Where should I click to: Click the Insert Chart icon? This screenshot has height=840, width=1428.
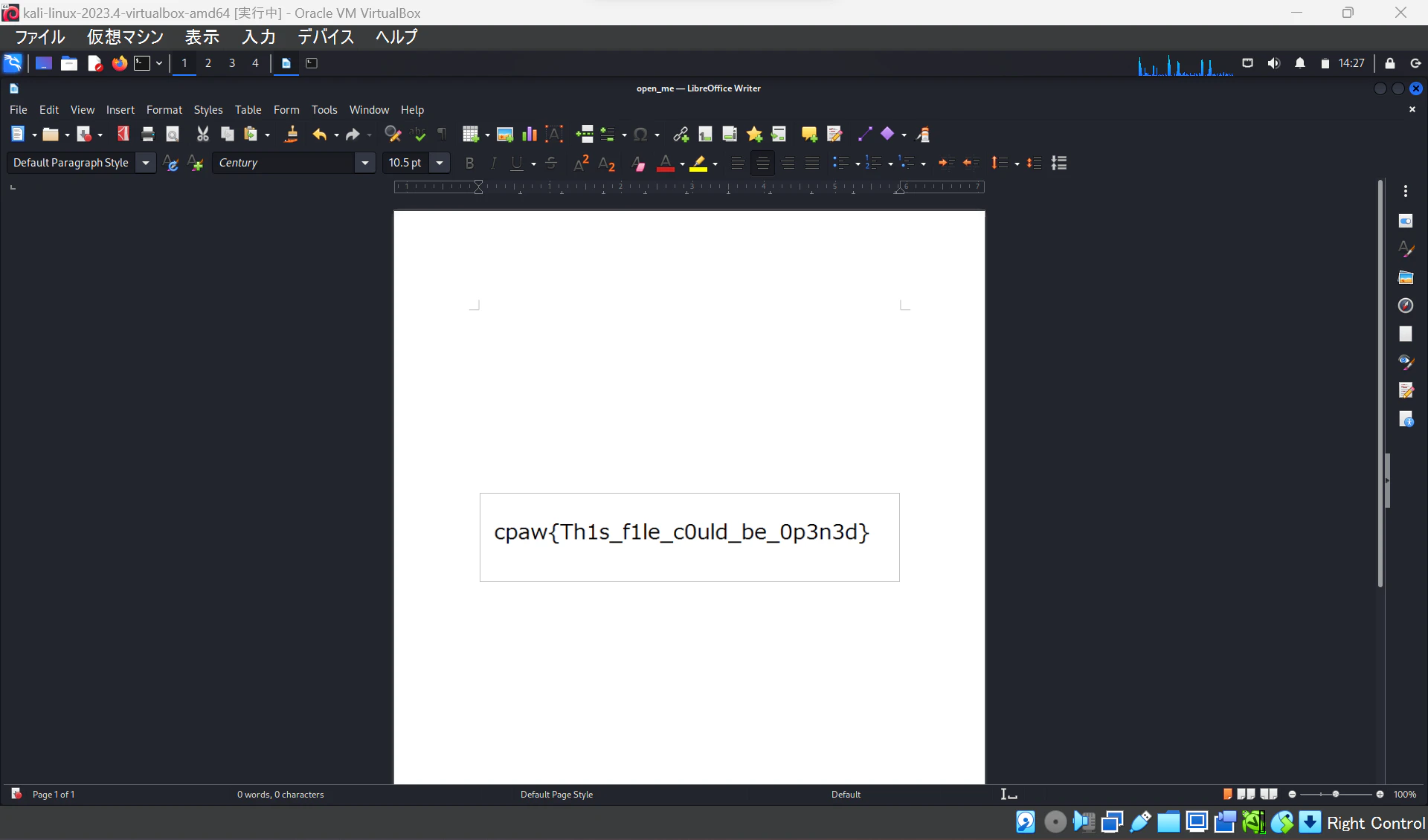(x=529, y=135)
